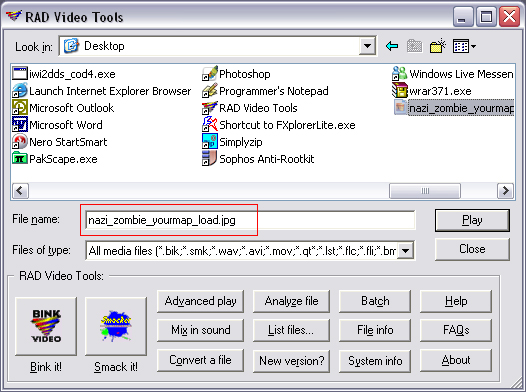Select Shortcut to FXplorerLite.exe icon

point(210,124)
